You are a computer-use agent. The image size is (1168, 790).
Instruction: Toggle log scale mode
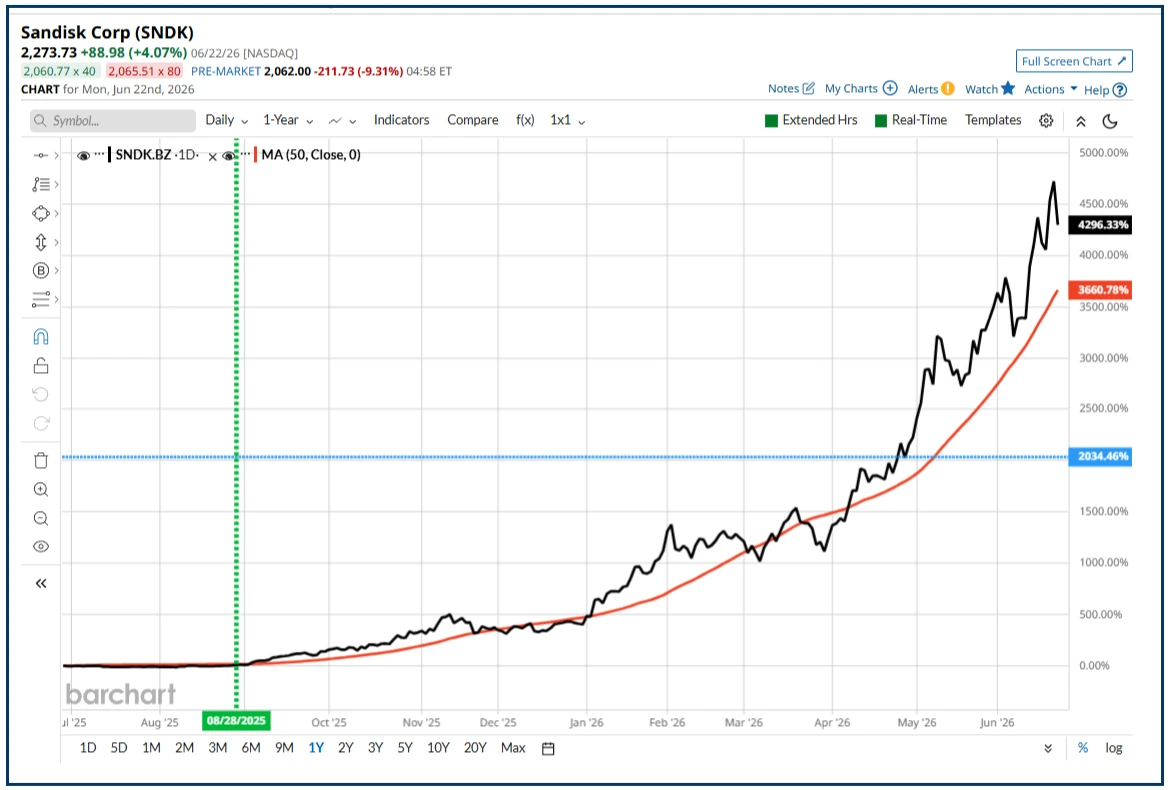(x=1114, y=748)
